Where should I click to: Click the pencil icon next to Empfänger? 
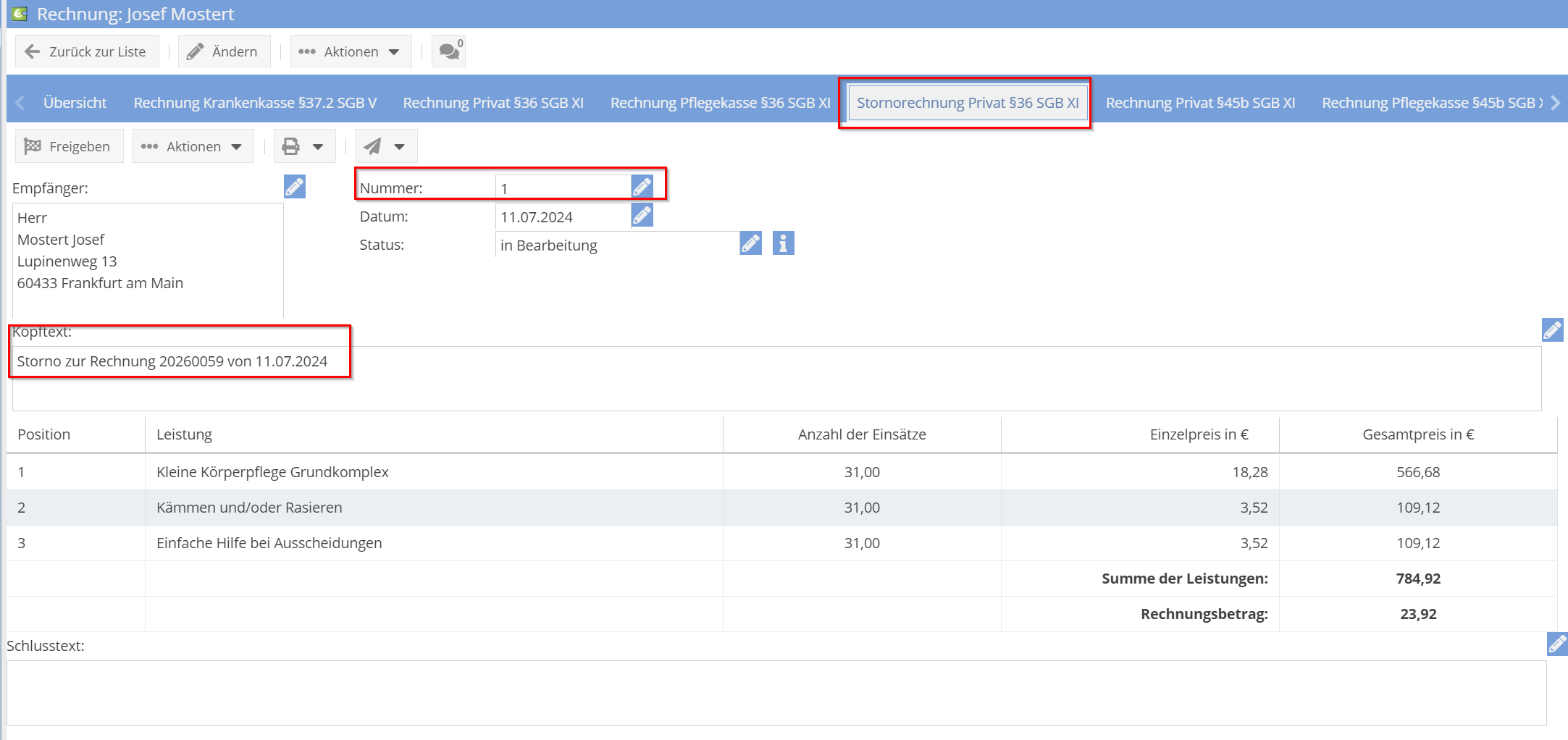tap(294, 187)
